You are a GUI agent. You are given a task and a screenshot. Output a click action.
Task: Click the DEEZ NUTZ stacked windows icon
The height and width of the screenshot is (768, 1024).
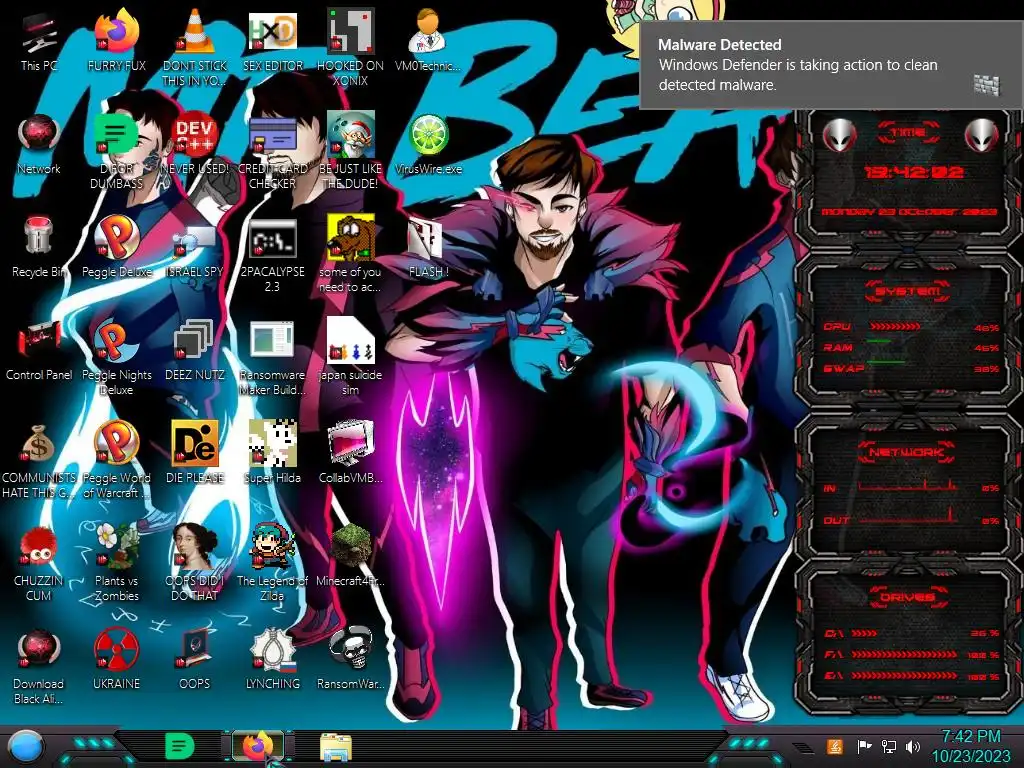pos(194,350)
